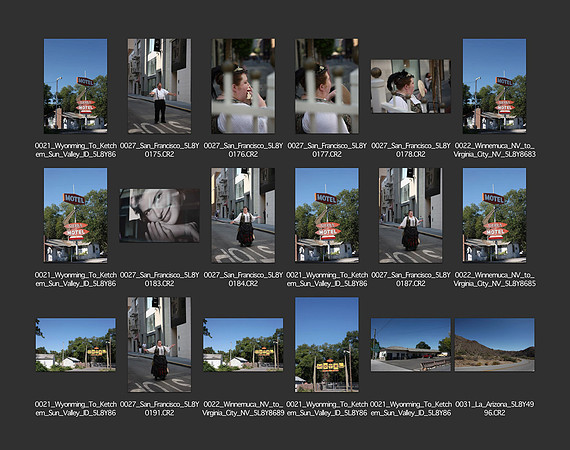Select landscape yellow sign thumbnail labeled 0021_Wyonming
Viewport: 570px width, 450px height.
pyautogui.click(x=76, y=345)
